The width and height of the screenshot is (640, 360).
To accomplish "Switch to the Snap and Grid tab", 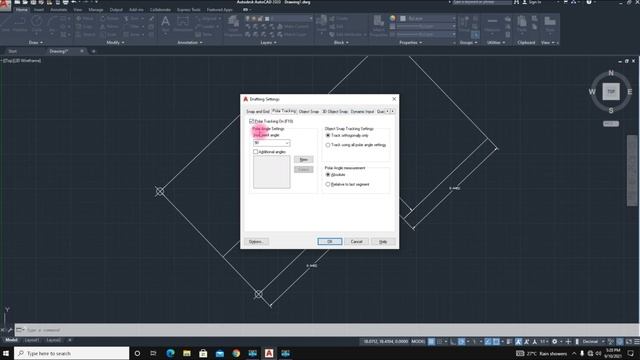I will pyautogui.click(x=258, y=111).
